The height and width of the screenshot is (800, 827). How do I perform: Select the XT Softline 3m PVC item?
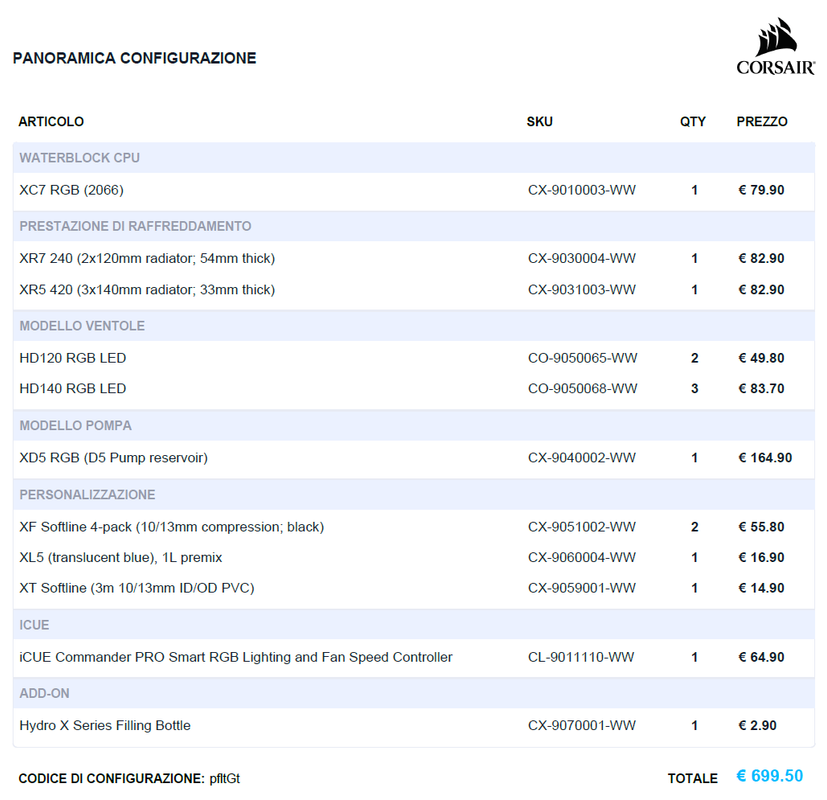[137, 588]
